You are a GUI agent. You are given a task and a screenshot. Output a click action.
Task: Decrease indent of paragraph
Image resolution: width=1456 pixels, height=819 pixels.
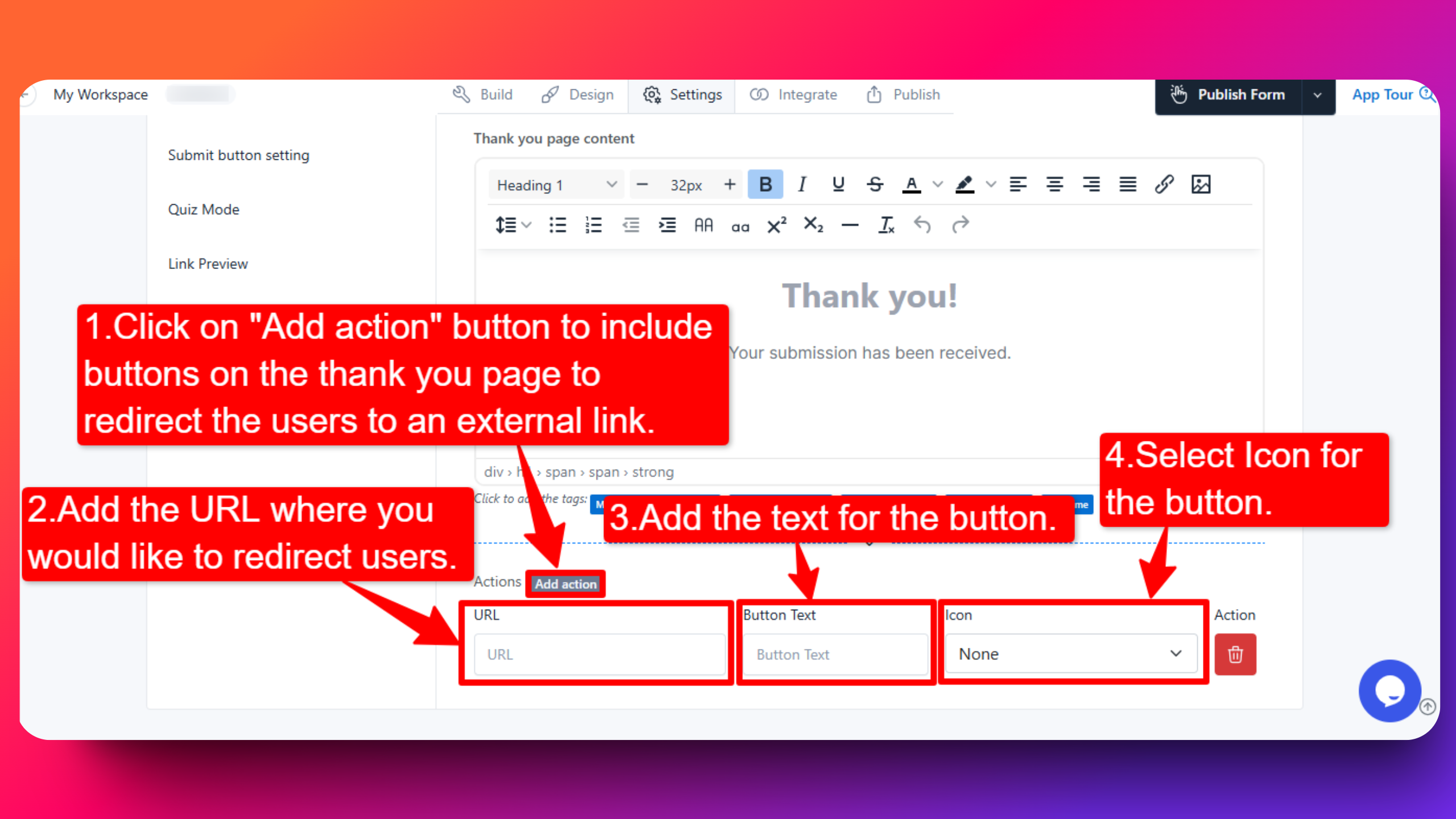[631, 225]
